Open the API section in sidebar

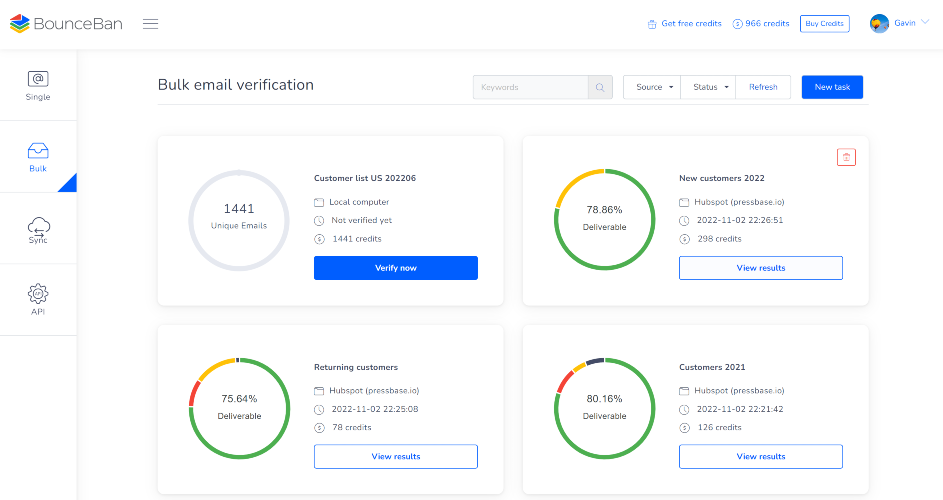pyautogui.click(x=38, y=300)
